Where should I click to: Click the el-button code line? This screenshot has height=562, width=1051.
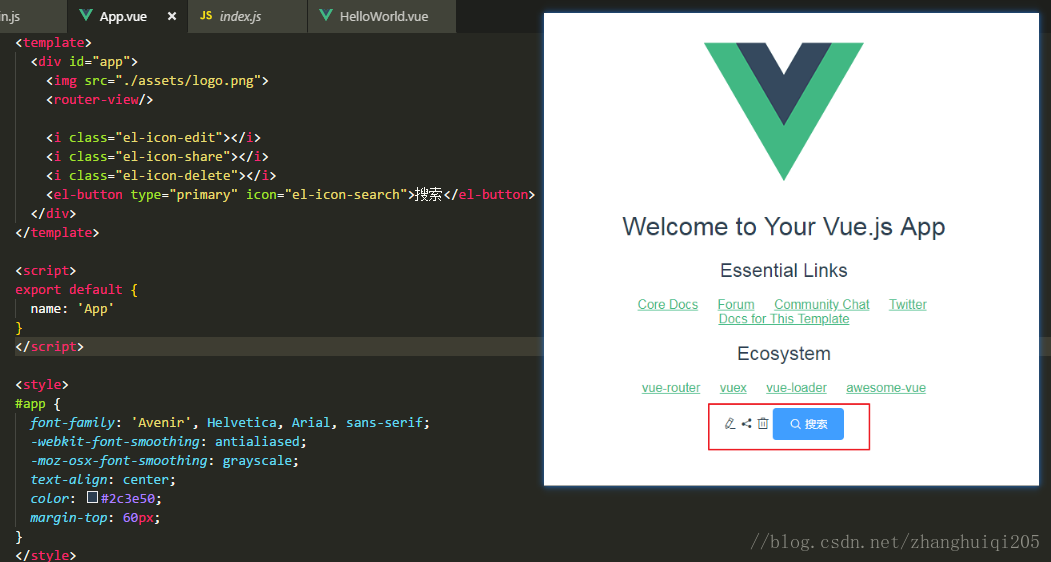290,194
